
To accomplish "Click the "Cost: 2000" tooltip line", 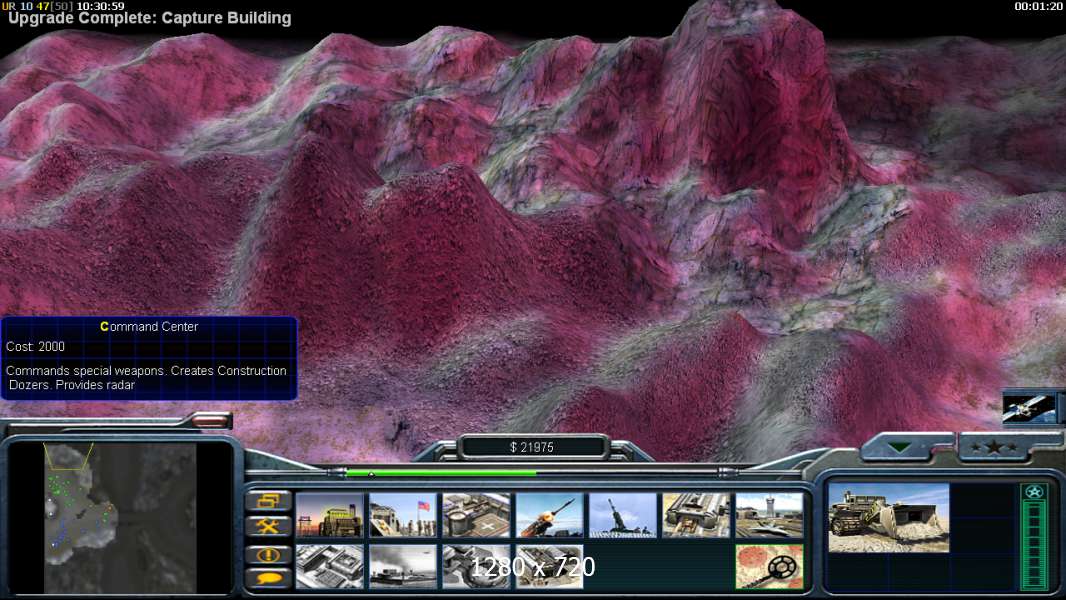I will (35, 347).
